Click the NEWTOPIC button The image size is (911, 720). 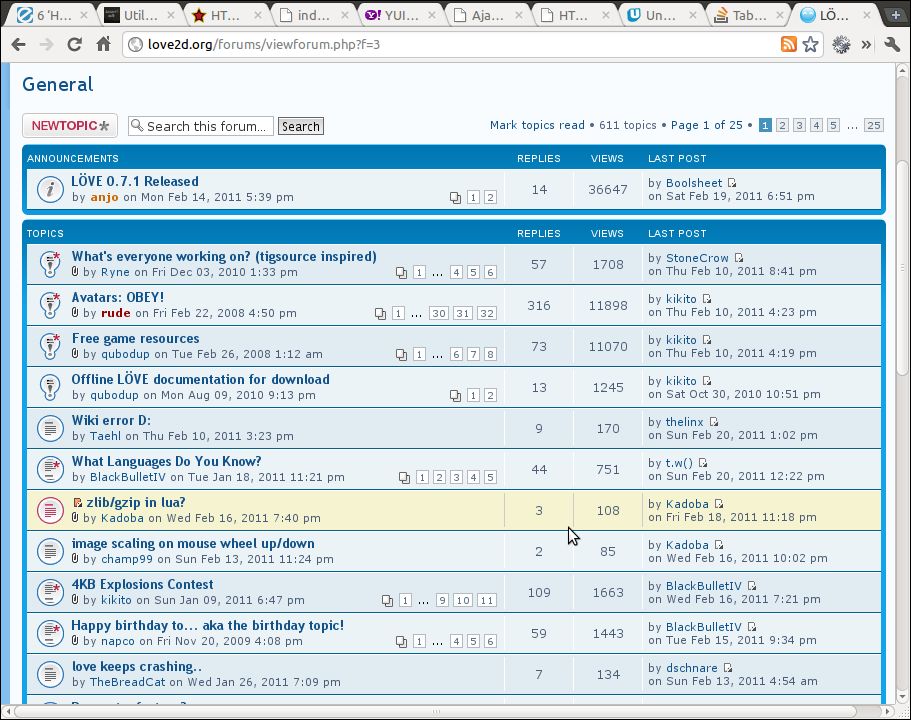(70, 126)
